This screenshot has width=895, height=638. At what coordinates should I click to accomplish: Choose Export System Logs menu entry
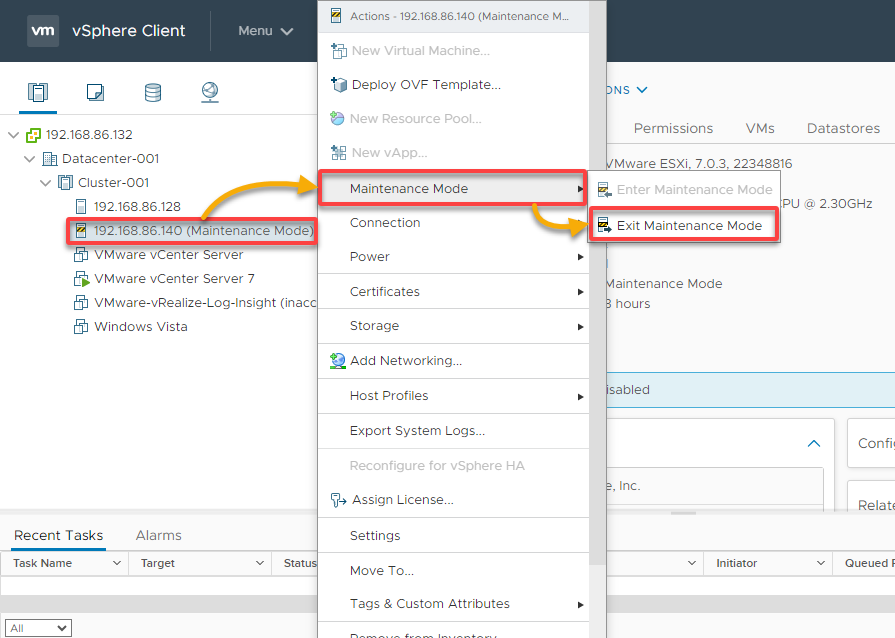[453, 431]
